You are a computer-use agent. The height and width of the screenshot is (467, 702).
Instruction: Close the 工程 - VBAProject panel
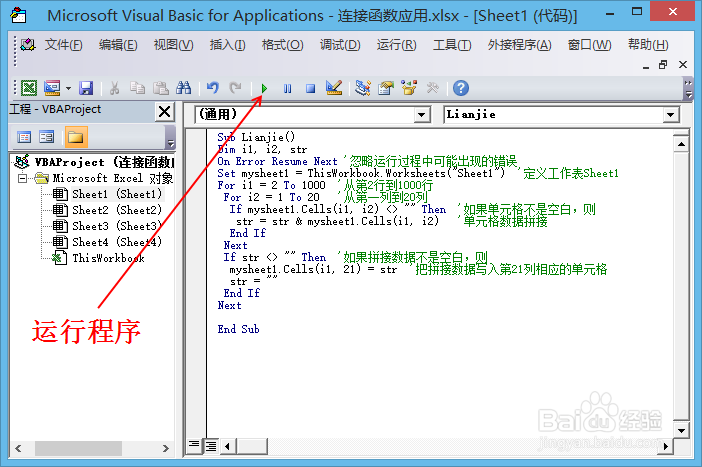[165, 111]
